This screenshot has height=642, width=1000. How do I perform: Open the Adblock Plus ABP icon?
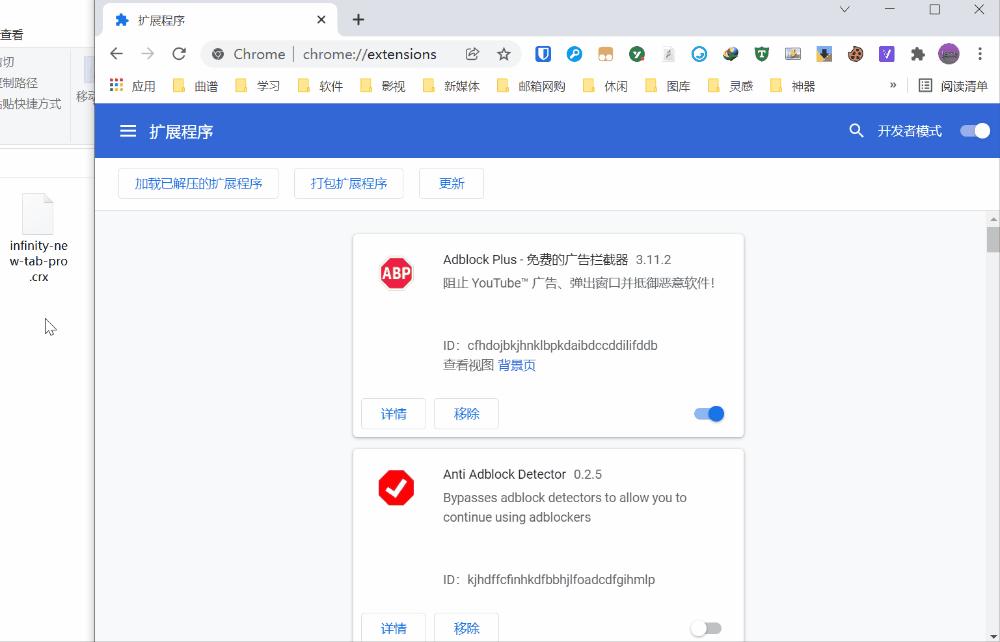[396, 273]
